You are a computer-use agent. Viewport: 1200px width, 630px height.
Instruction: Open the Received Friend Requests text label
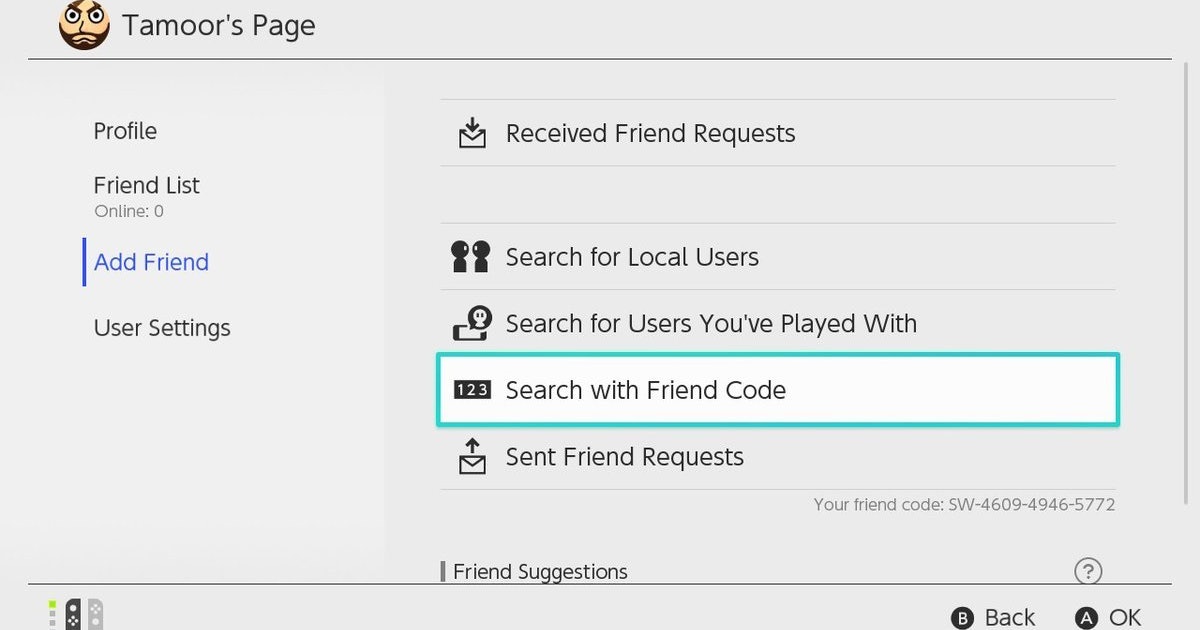tap(650, 134)
